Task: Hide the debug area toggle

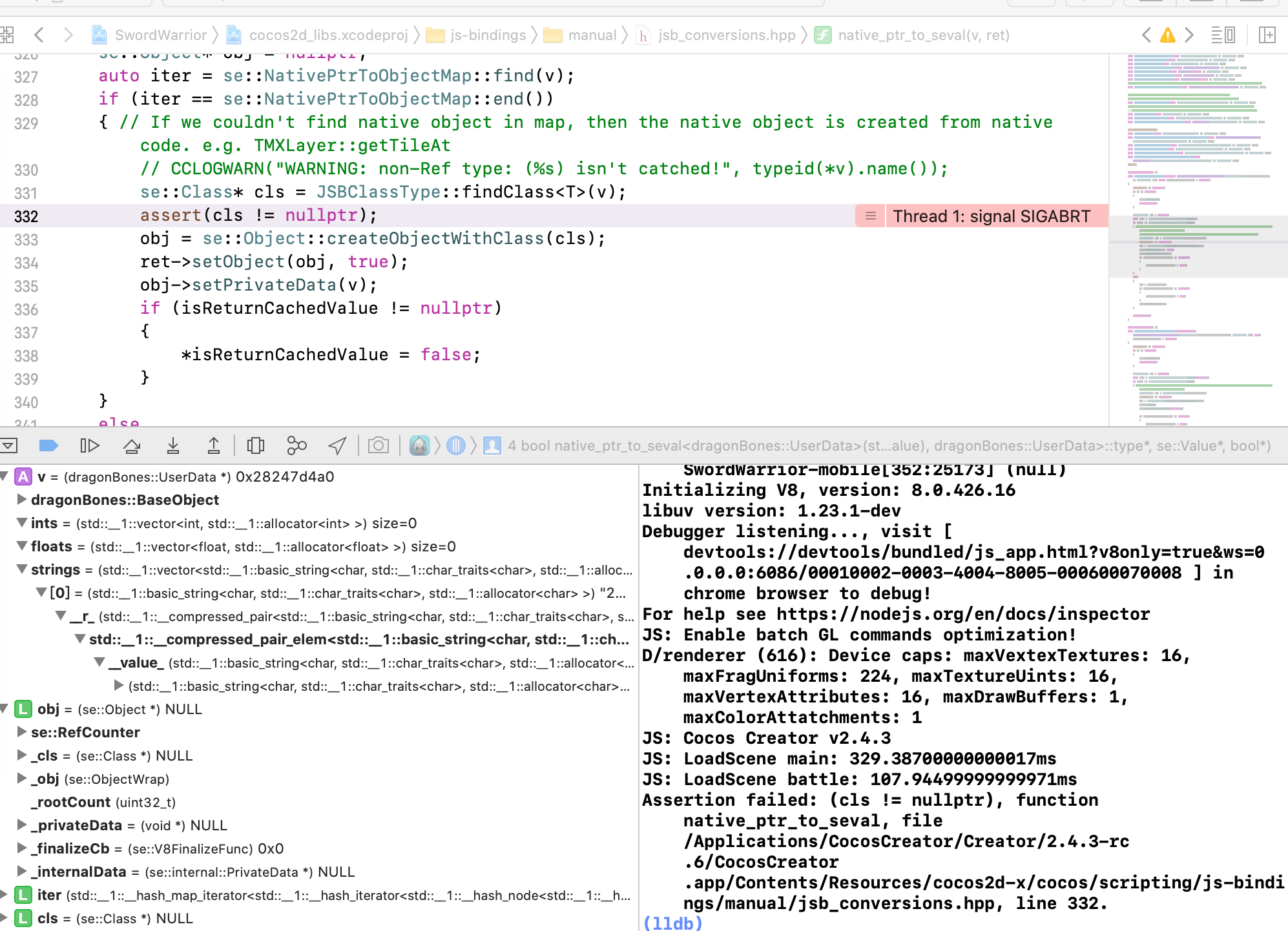Action: point(9,445)
